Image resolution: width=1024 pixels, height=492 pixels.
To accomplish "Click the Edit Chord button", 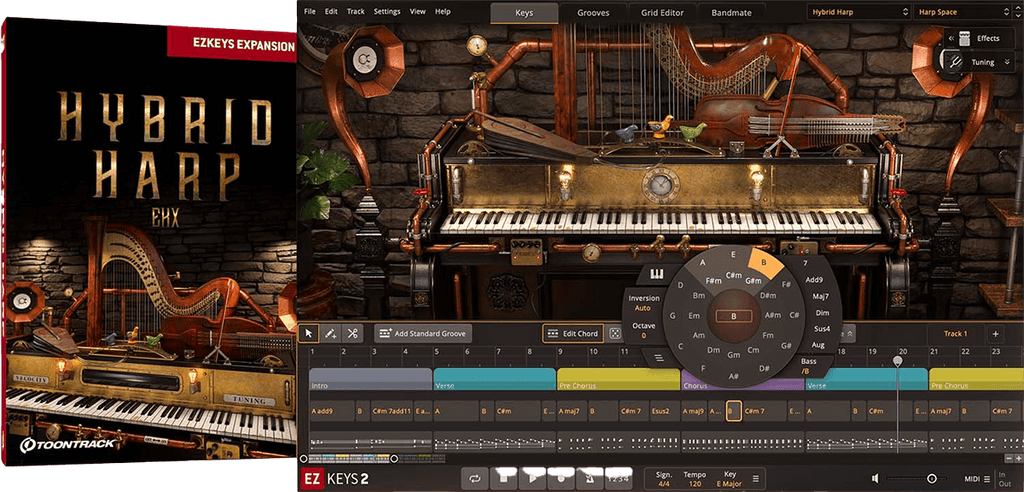I will (x=572, y=333).
